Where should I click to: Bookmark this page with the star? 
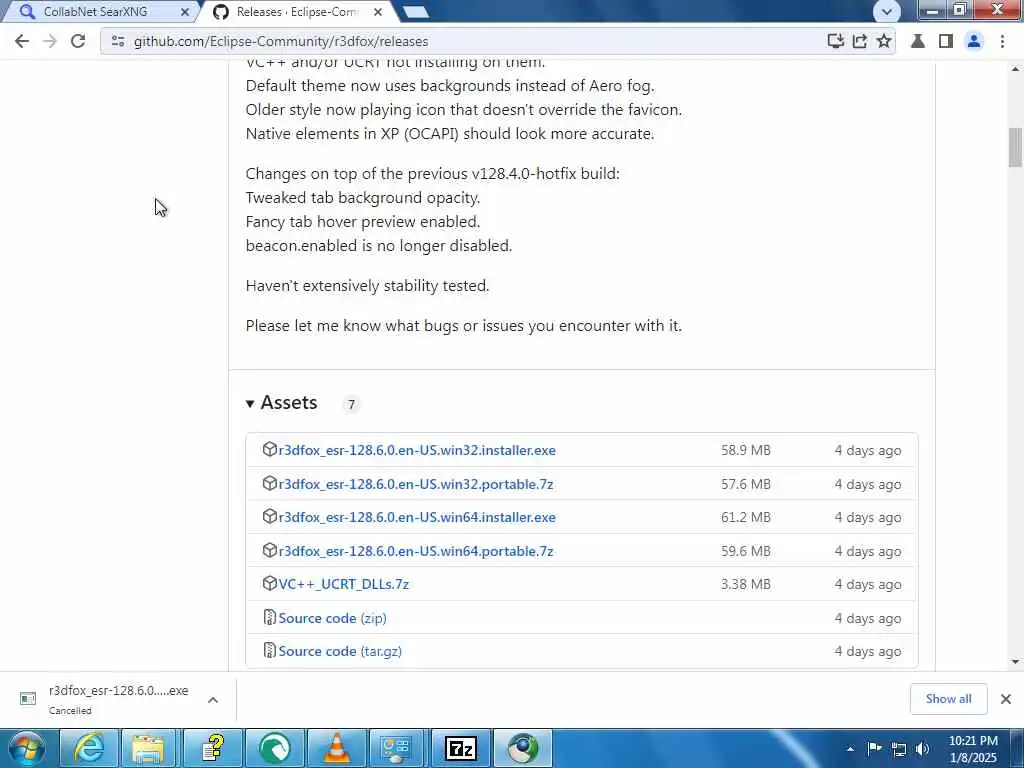(884, 41)
